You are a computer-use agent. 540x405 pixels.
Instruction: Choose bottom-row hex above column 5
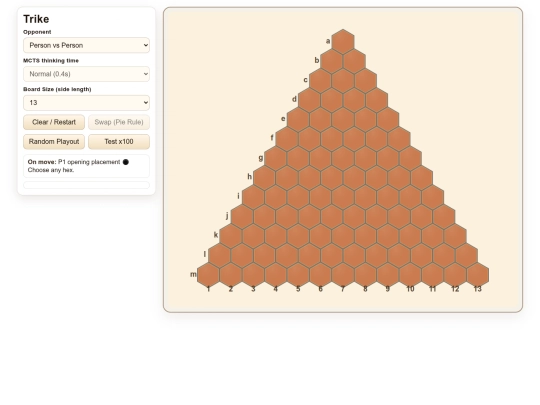click(298, 275)
